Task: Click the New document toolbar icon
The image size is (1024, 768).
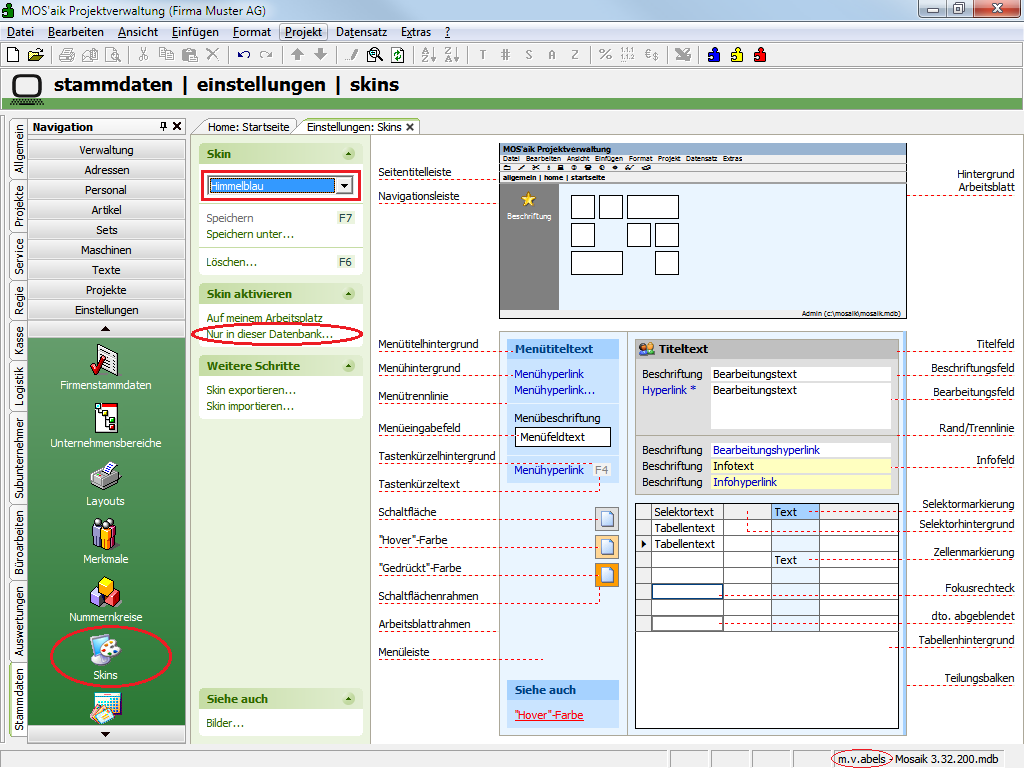Action: [x=13, y=55]
